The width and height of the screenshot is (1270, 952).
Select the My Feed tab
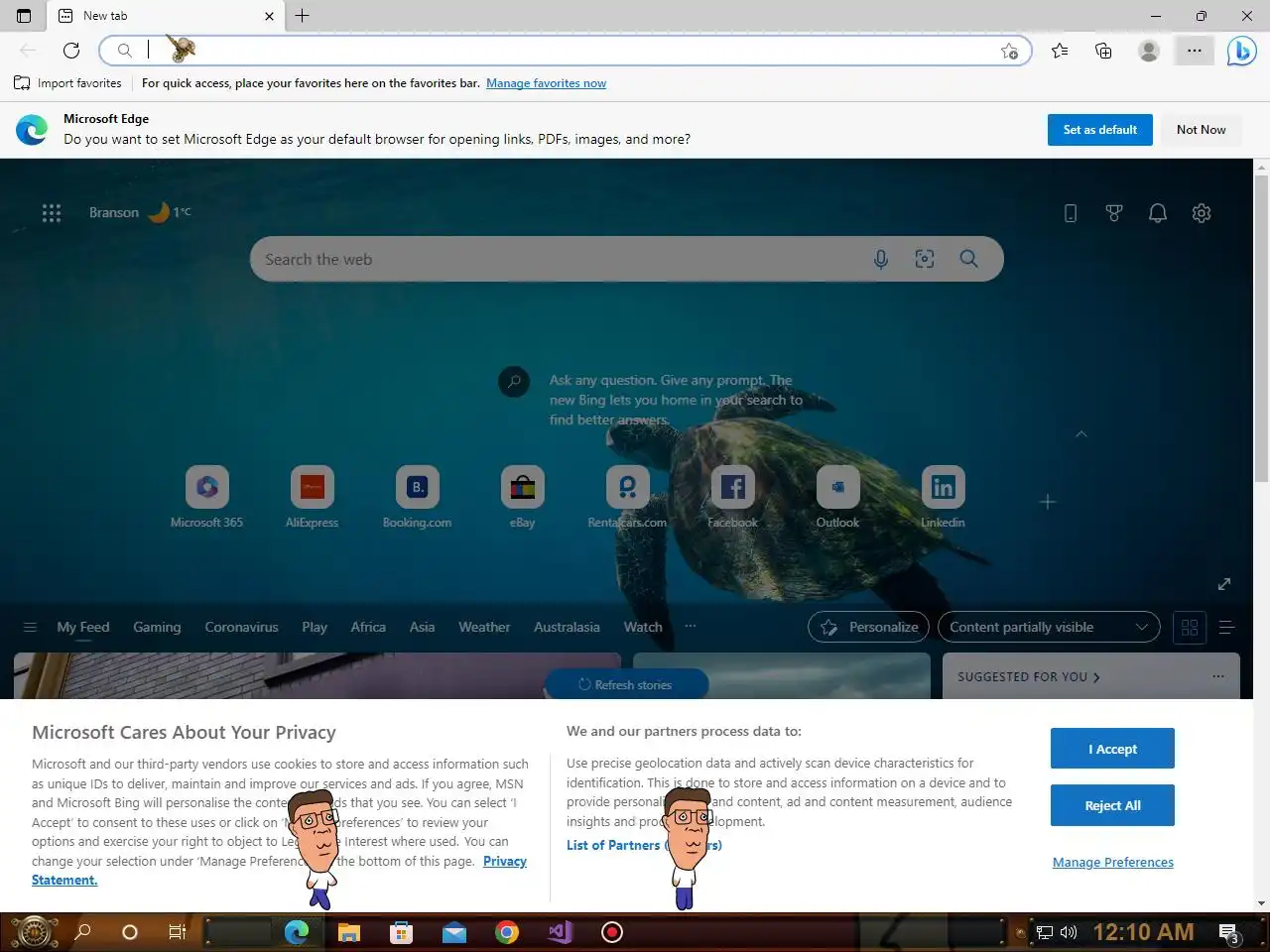tap(83, 627)
